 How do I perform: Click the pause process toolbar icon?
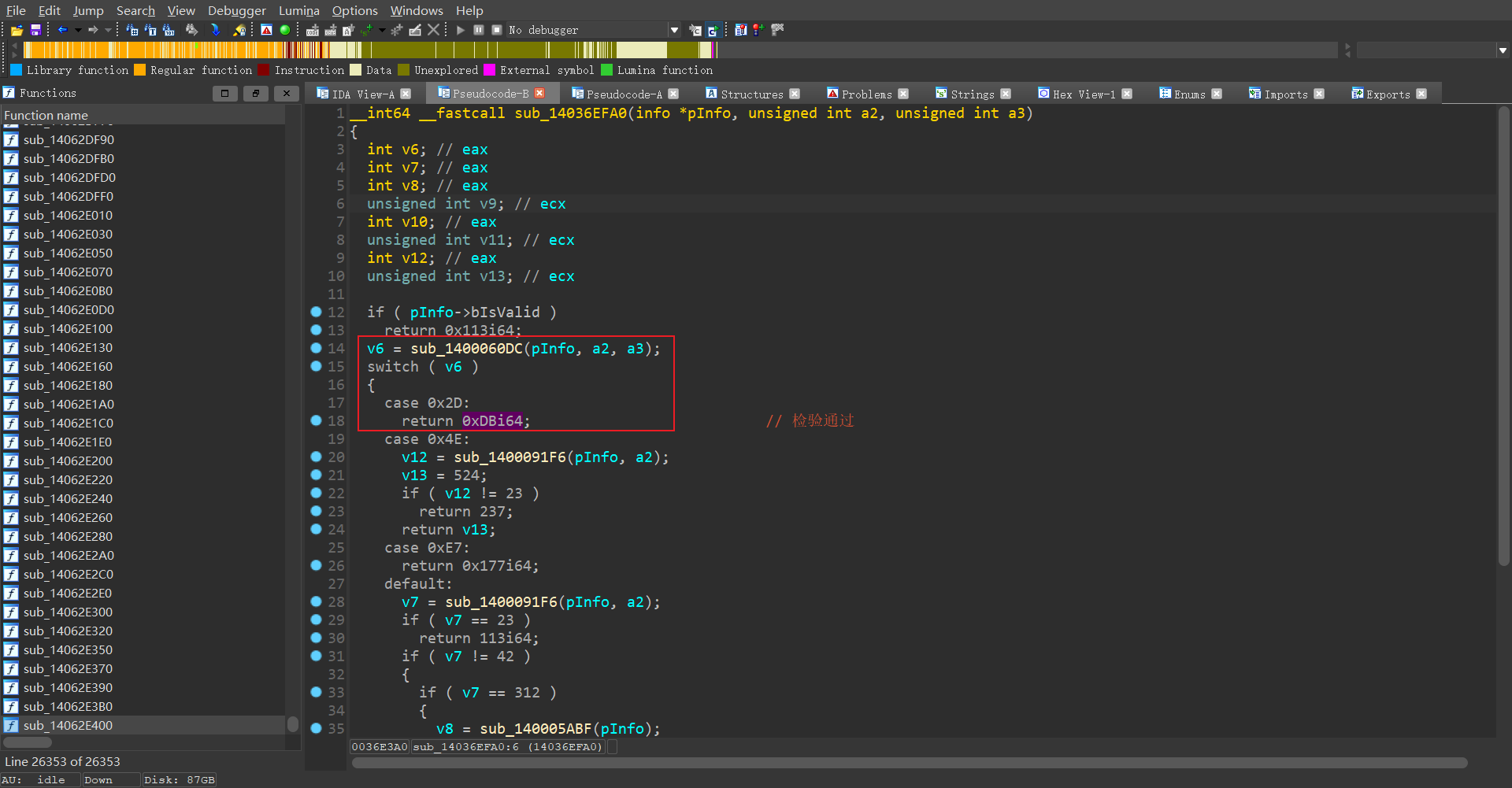click(x=479, y=30)
